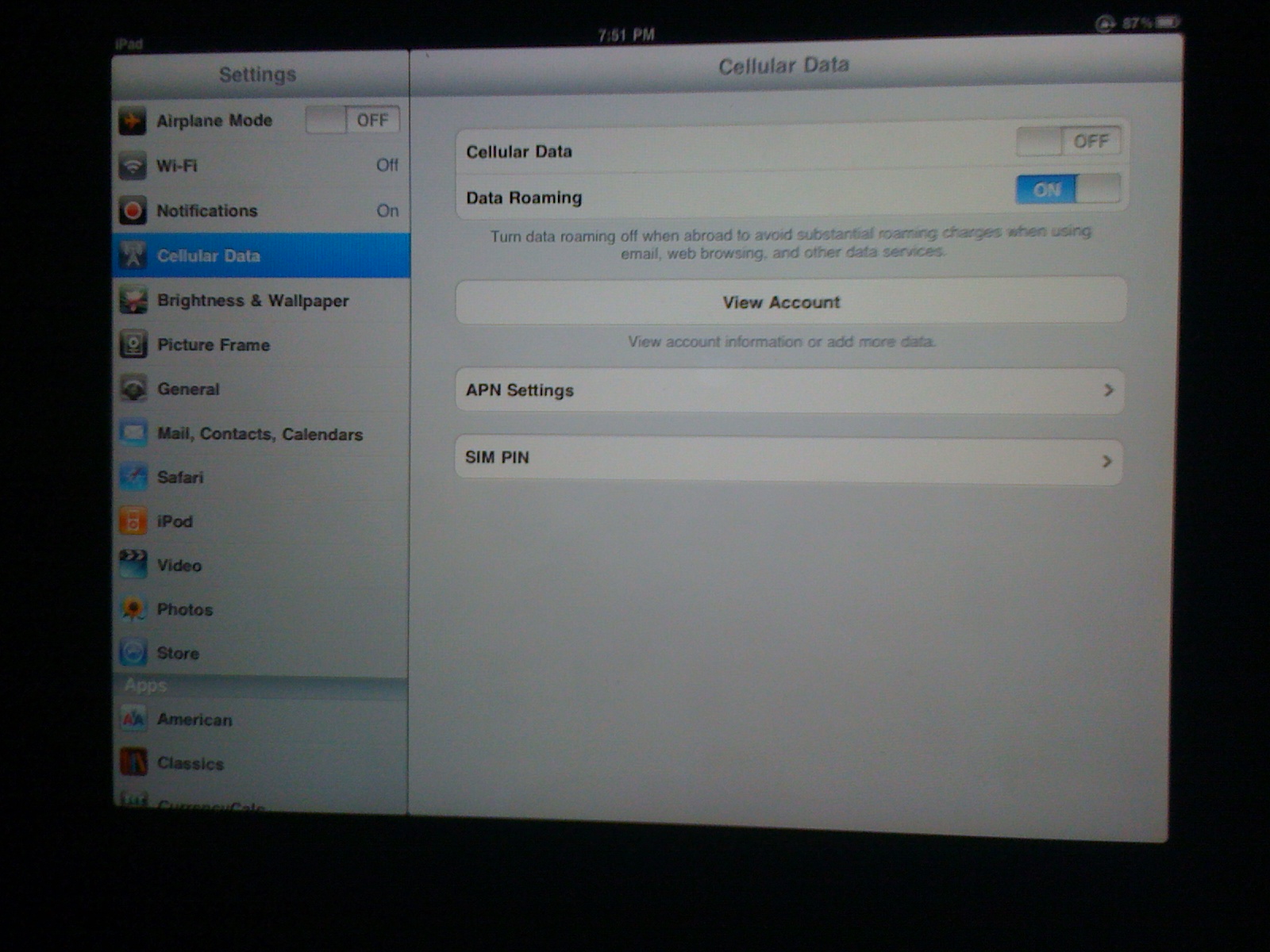Tap the Photos sunflower icon

(133, 609)
